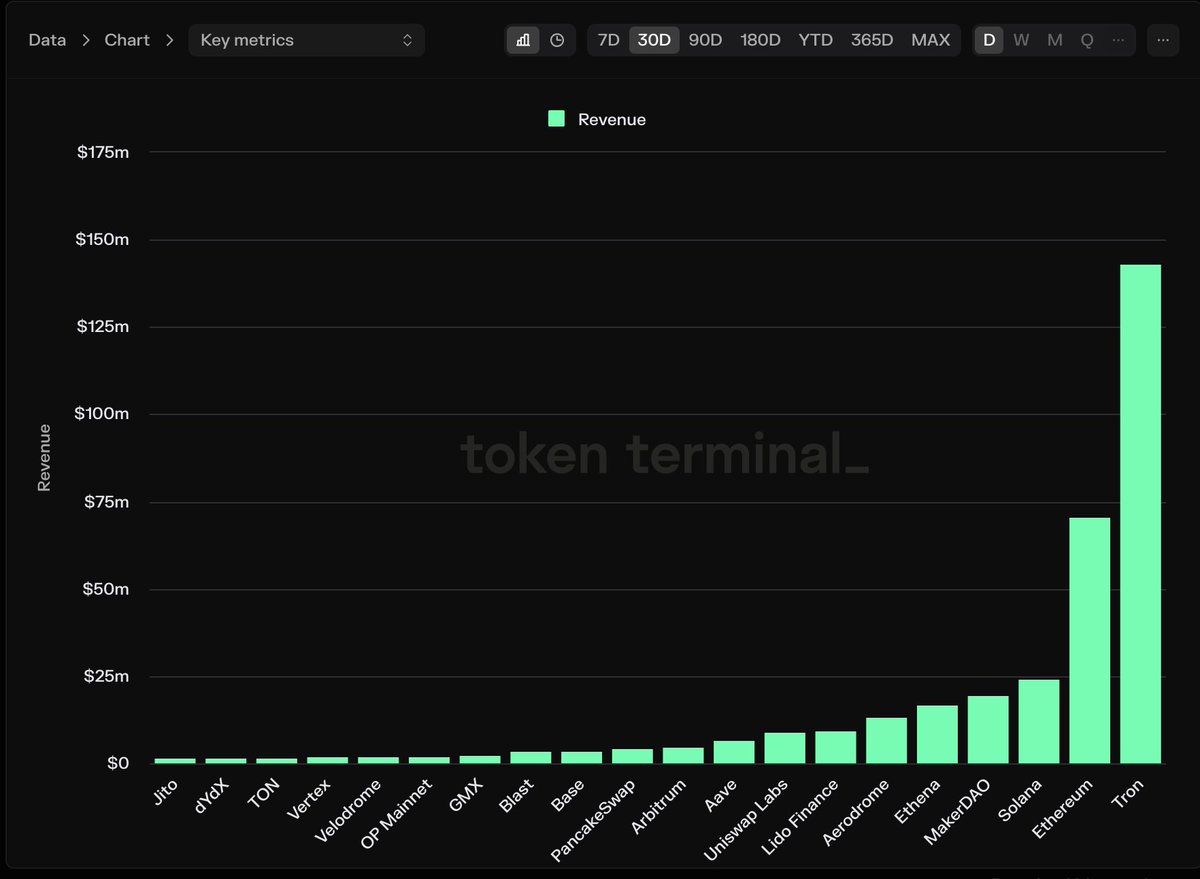Select the YTD time range
Image resolution: width=1200 pixels, height=879 pixels.
click(x=815, y=40)
